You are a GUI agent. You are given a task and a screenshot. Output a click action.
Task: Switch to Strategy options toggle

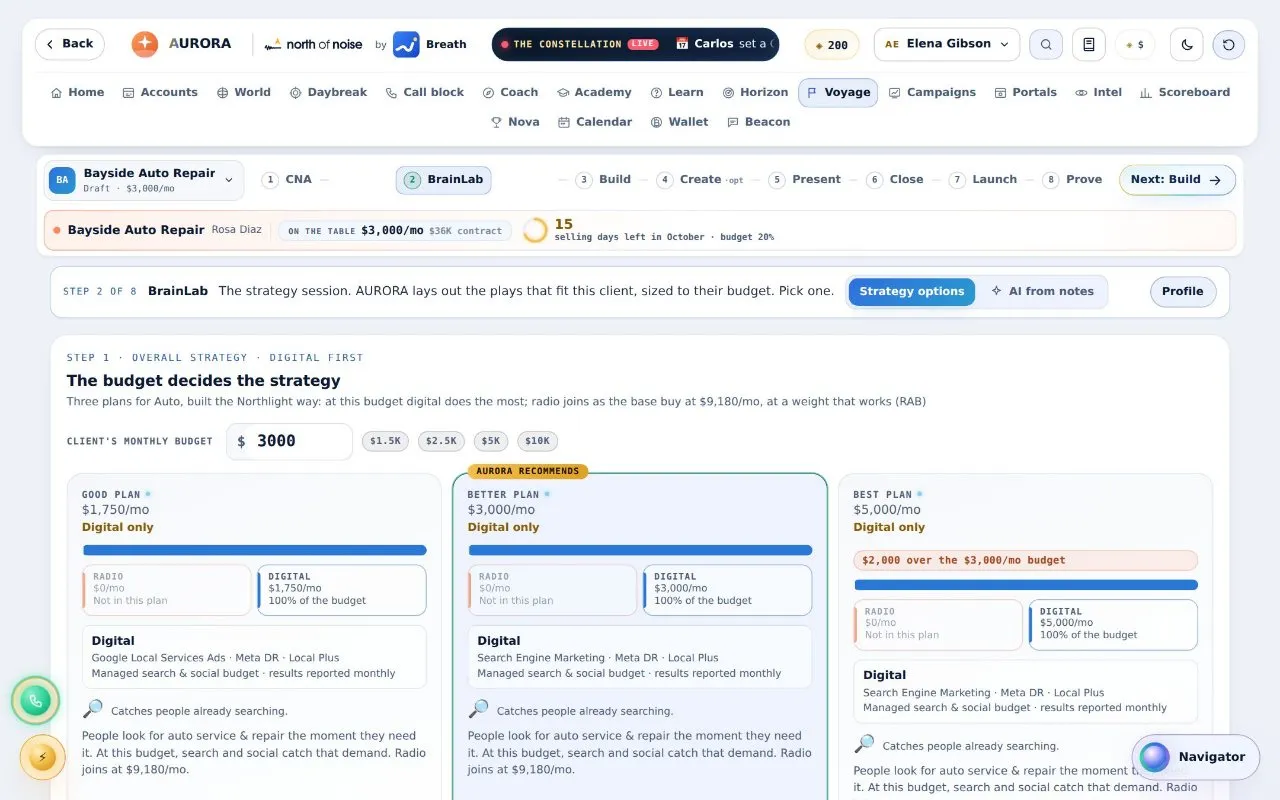pos(912,292)
